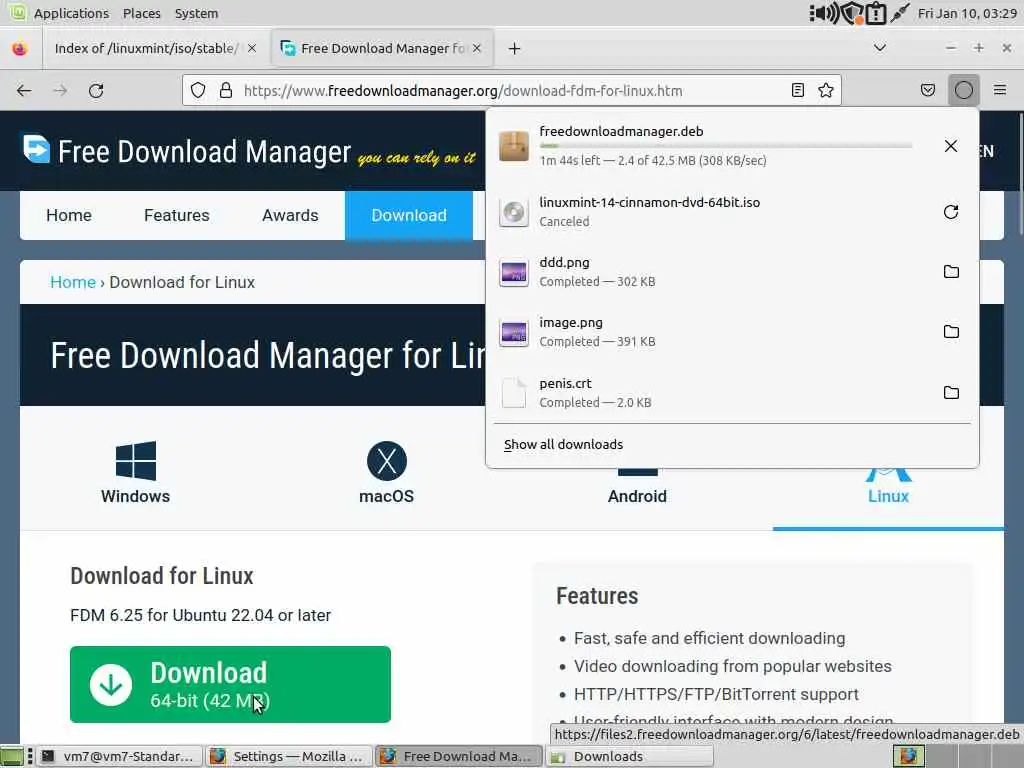
Task: Toggle reader view icon
Action: pyautogui.click(x=797, y=90)
